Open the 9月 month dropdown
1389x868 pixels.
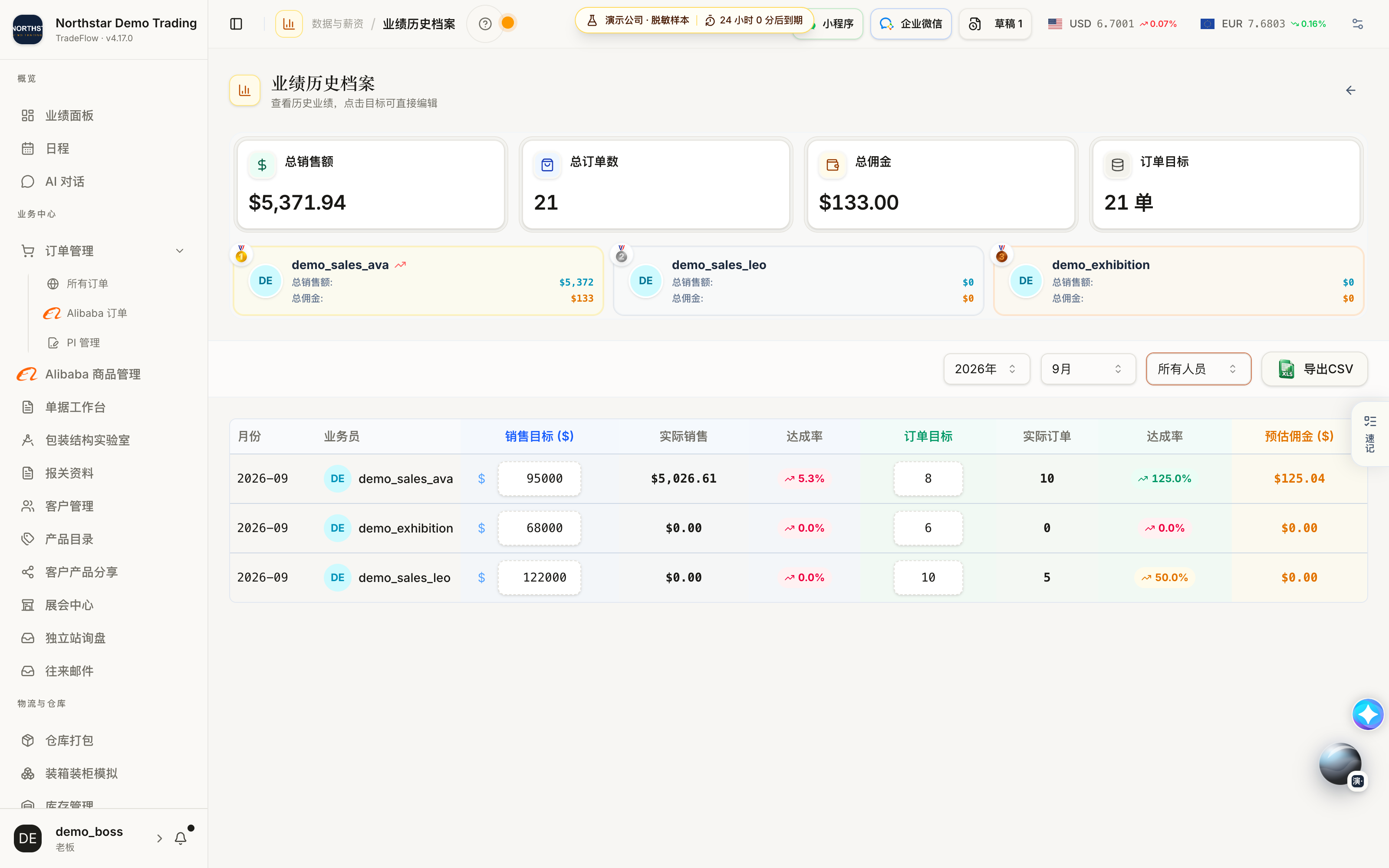click(x=1088, y=369)
